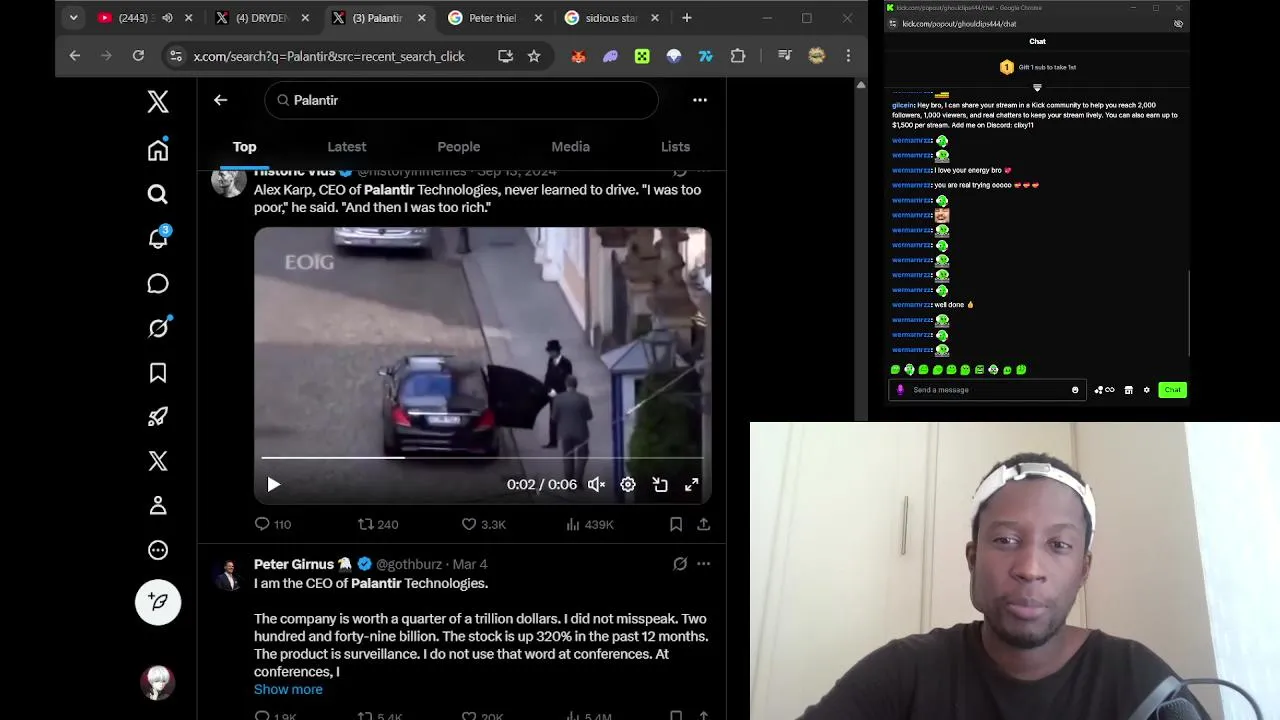Image resolution: width=1280 pixels, height=720 pixels.
Task: Repost the Alex Karp post (240)
Action: [378, 524]
